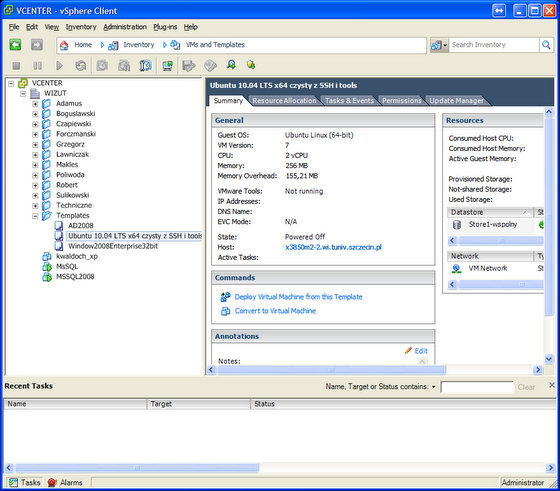
Task: Click the Search Inventory field
Action: (494, 45)
